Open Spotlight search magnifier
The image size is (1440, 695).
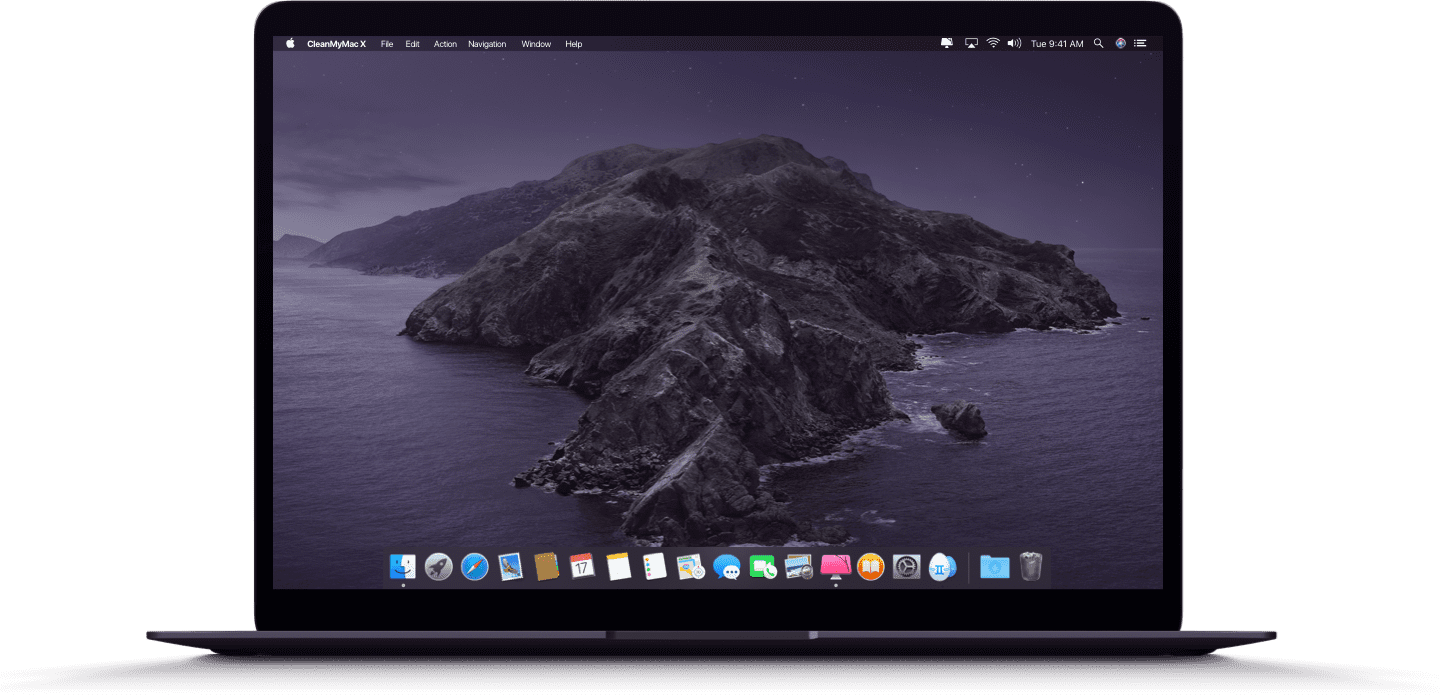(1099, 43)
